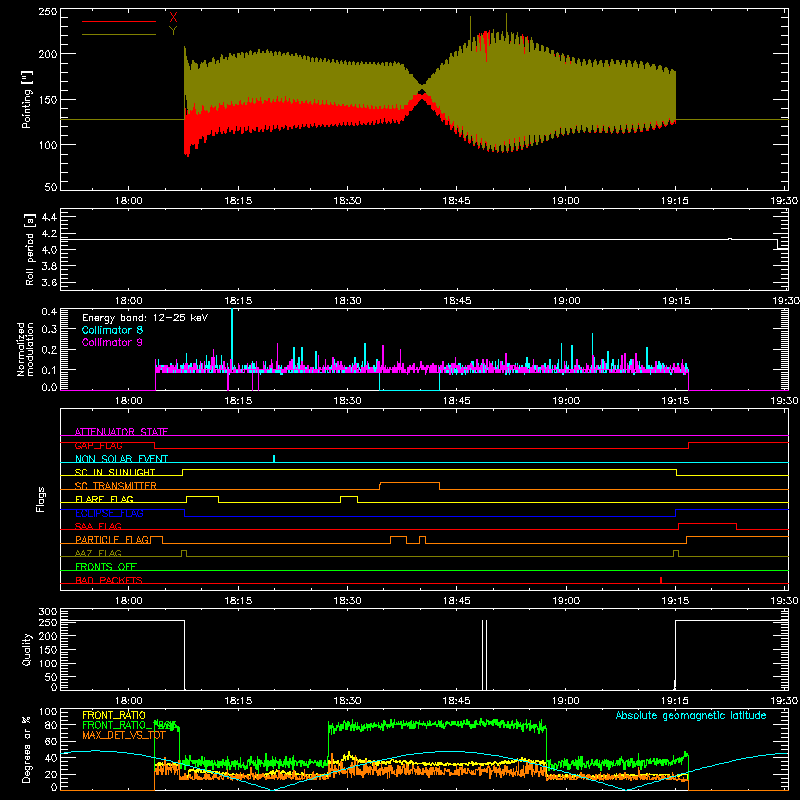Select the red 'X' legend label

point(173,18)
